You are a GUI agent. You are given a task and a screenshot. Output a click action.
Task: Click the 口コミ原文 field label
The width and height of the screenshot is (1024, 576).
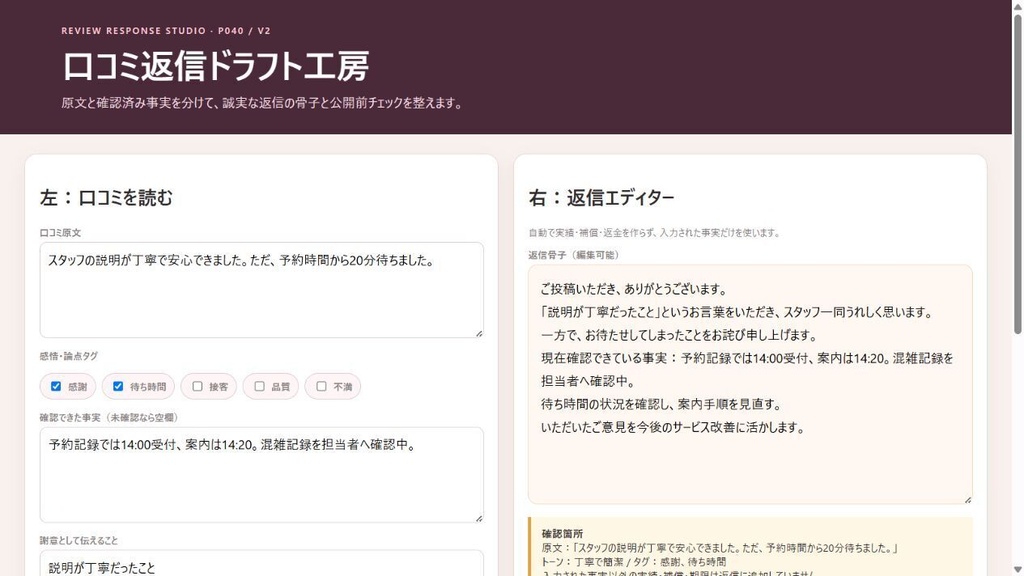[60, 232]
